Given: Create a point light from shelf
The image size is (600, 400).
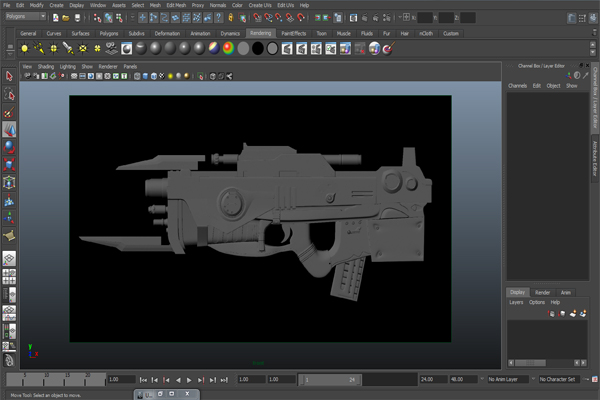Looking at the screenshot, I should 54,49.
